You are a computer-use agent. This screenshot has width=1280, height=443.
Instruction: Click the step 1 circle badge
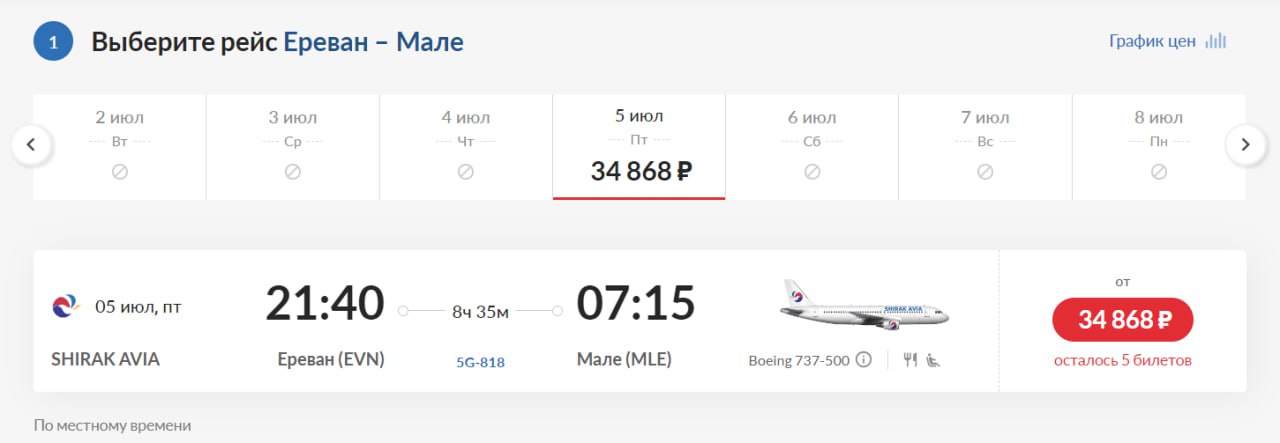coord(53,42)
